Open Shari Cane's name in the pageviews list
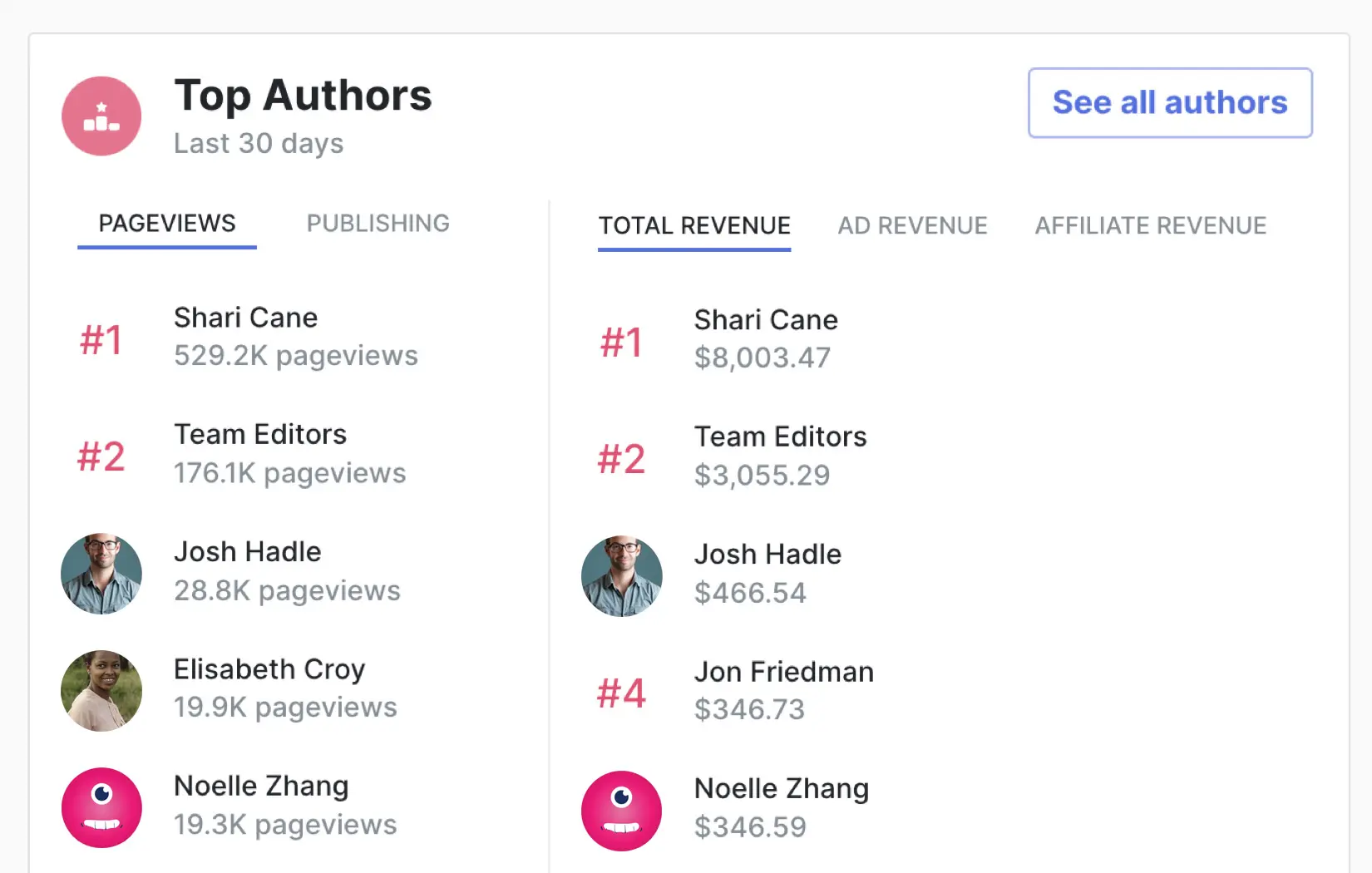The image size is (1372, 873). [245, 318]
